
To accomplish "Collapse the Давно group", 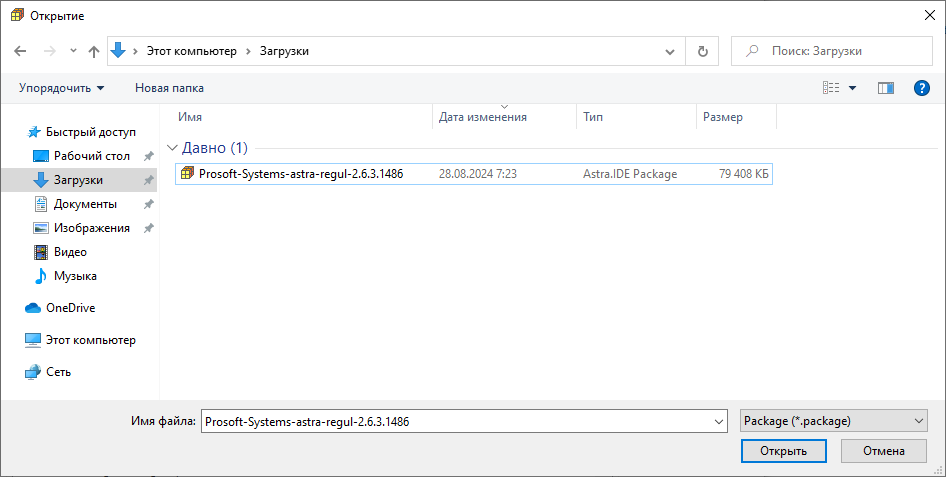I will coord(174,148).
